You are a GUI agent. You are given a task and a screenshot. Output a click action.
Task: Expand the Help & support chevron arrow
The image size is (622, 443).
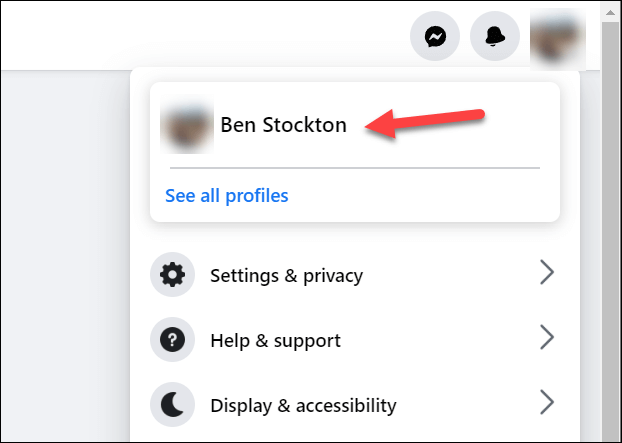pyautogui.click(x=546, y=338)
